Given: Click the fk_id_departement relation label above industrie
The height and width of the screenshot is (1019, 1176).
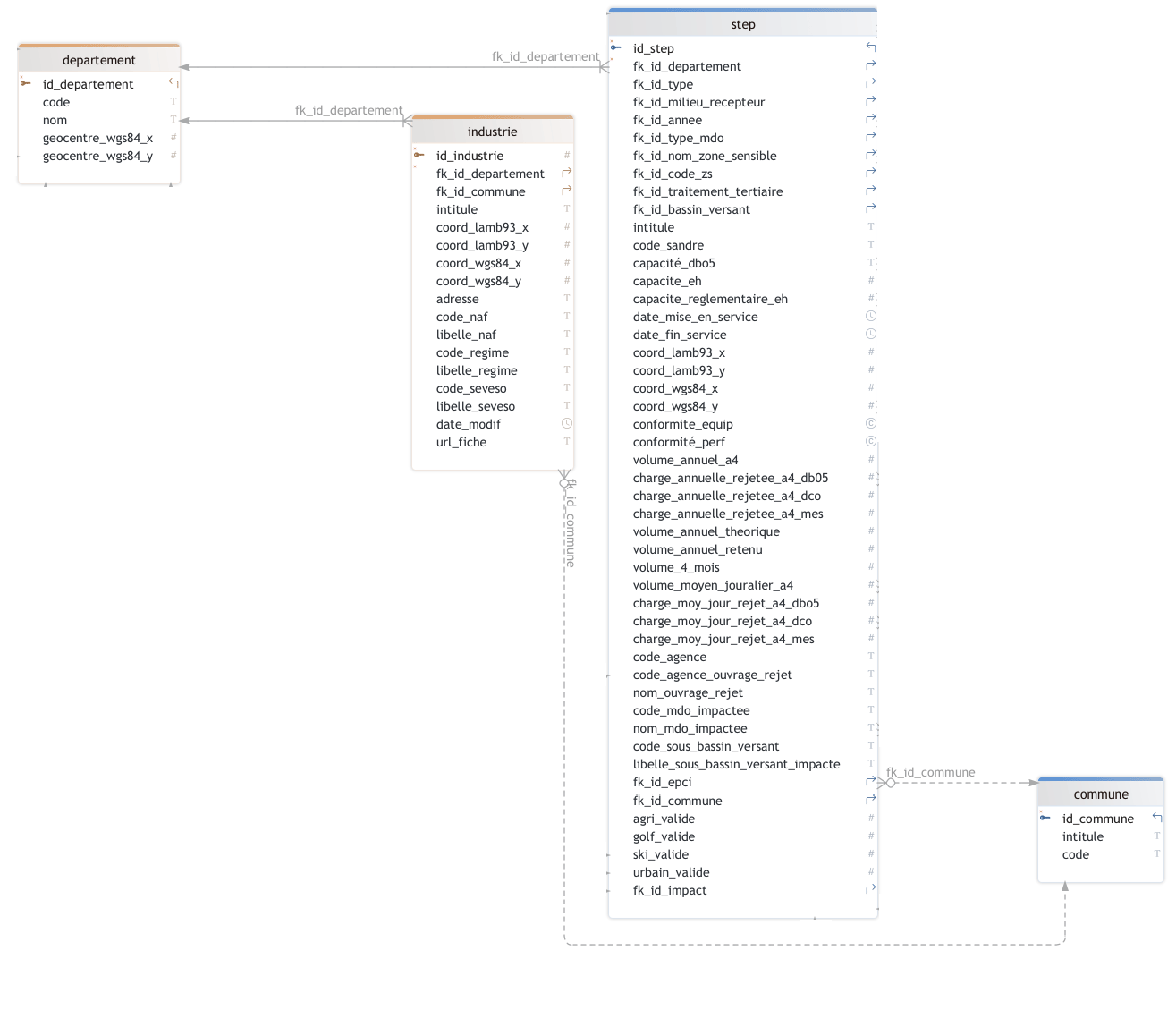Looking at the screenshot, I should click(349, 110).
